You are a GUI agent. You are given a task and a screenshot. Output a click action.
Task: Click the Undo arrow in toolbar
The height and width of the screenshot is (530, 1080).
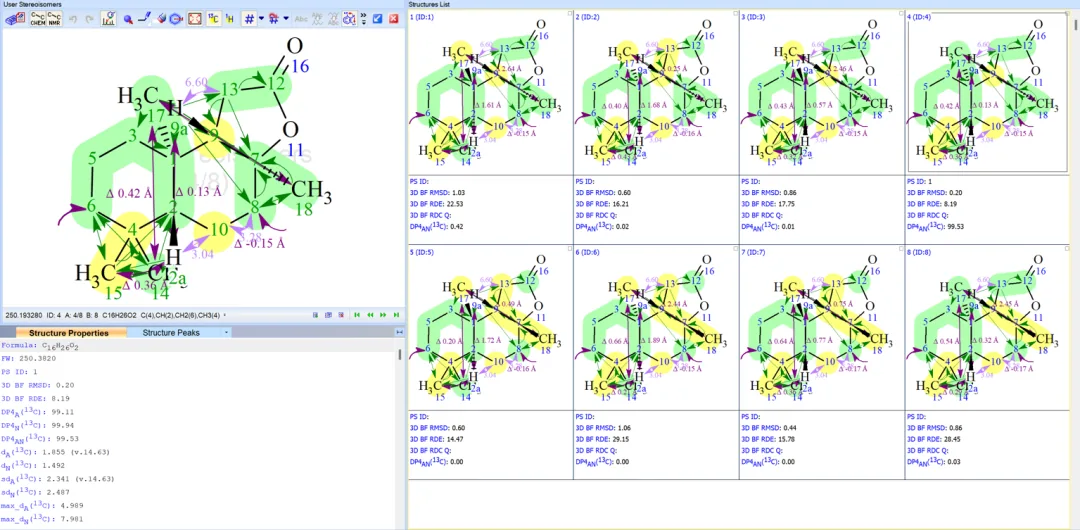coord(73,19)
